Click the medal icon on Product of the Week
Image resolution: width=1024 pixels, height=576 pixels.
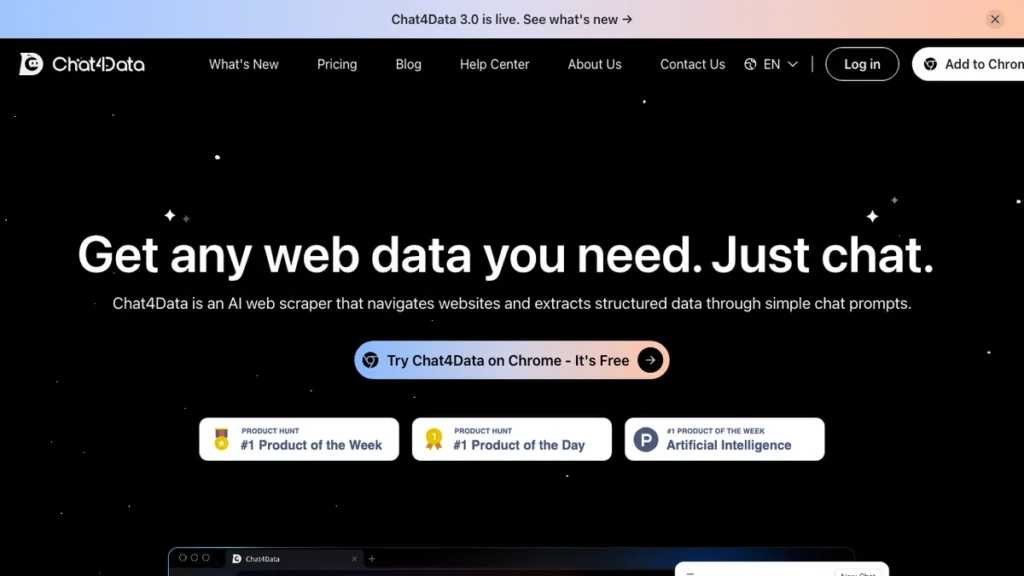click(221, 439)
